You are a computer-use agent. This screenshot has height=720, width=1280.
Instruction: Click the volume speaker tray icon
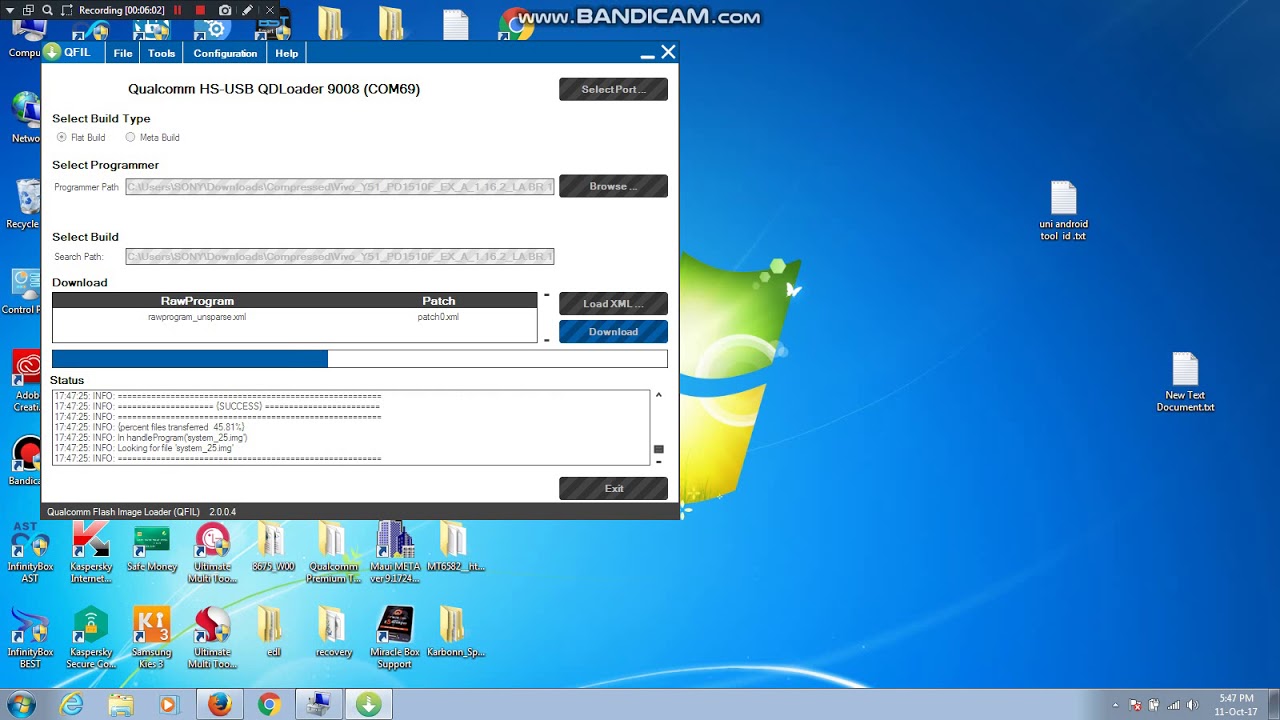pyautogui.click(x=1192, y=705)
